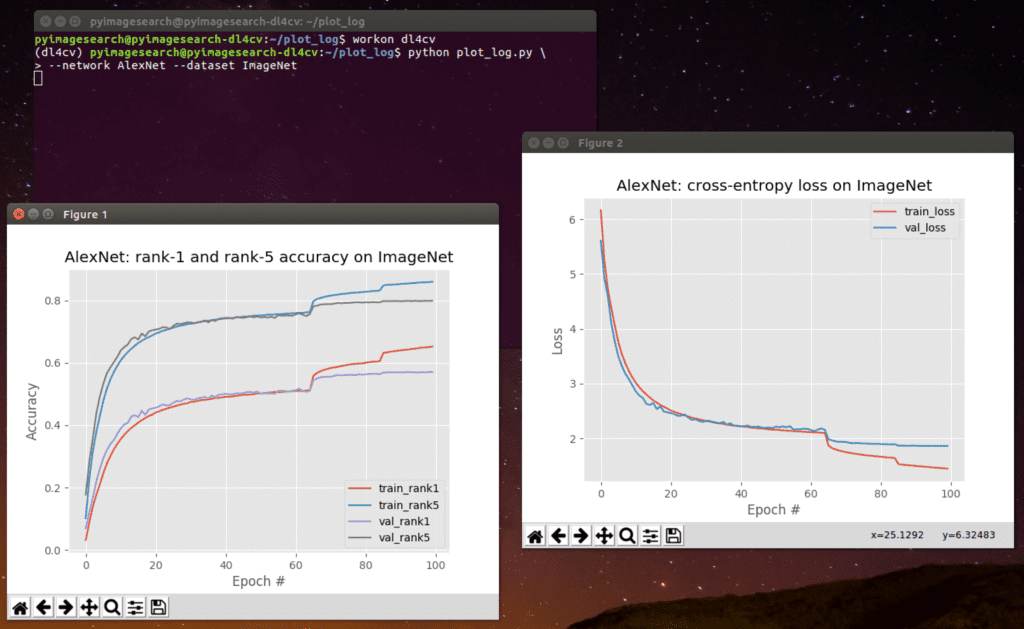The height and width of the screenshot is (629, 1024).
Task: Activate the zoom magnifier in Figure 1
Action: point(111,607)
